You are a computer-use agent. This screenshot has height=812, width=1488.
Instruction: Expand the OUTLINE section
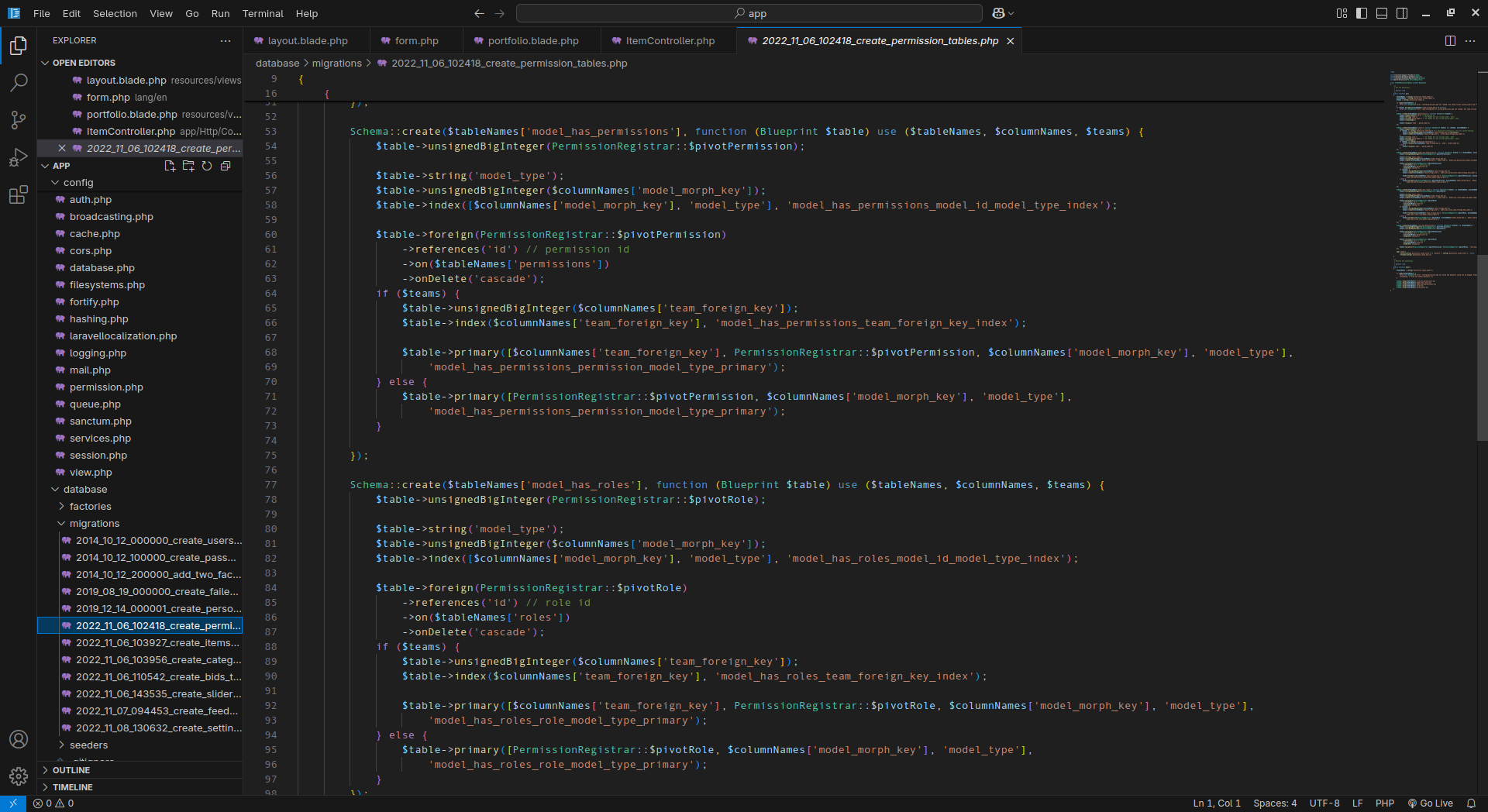tap(71, 770)
